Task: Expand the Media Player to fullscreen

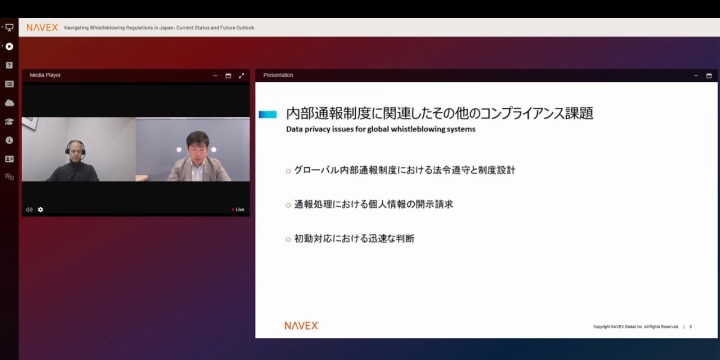Action: (242, 76)
